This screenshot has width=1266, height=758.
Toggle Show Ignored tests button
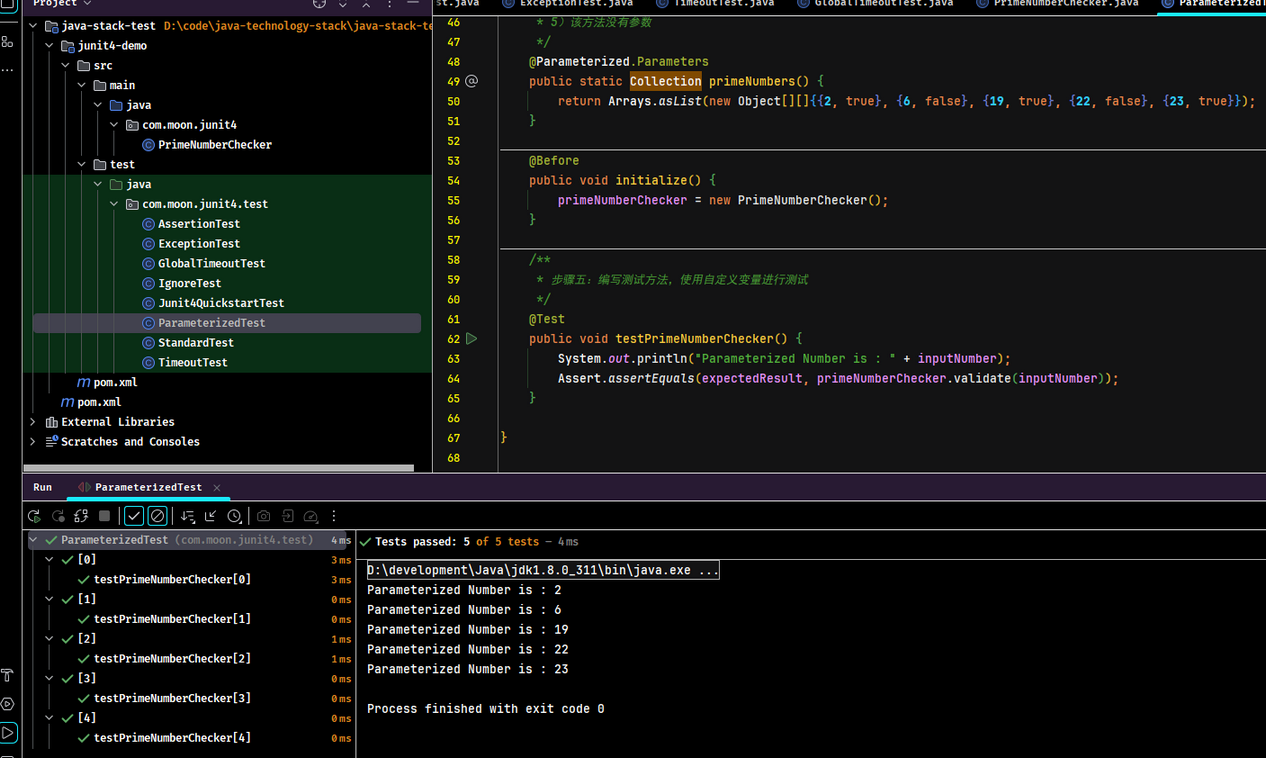coord(157,516)
